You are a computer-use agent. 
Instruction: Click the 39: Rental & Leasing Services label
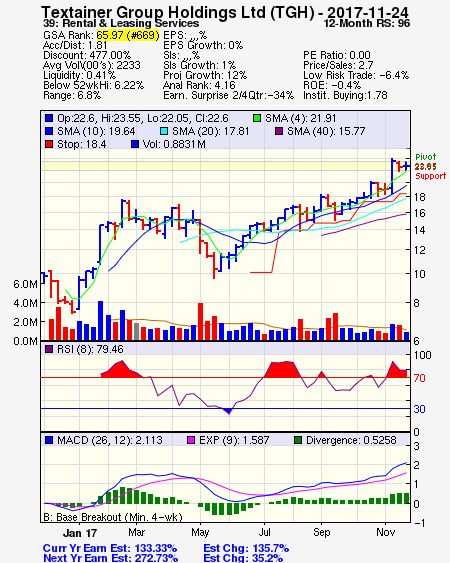click(121, 23)
